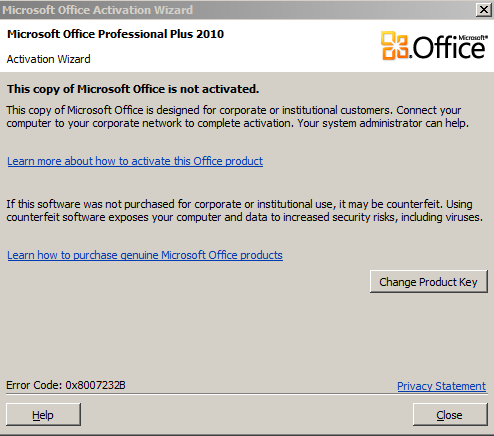The width and height of the screenshot is (494, 436).
Task: Close the wizard using the title bar X
Action: click(x=483, y=10)
